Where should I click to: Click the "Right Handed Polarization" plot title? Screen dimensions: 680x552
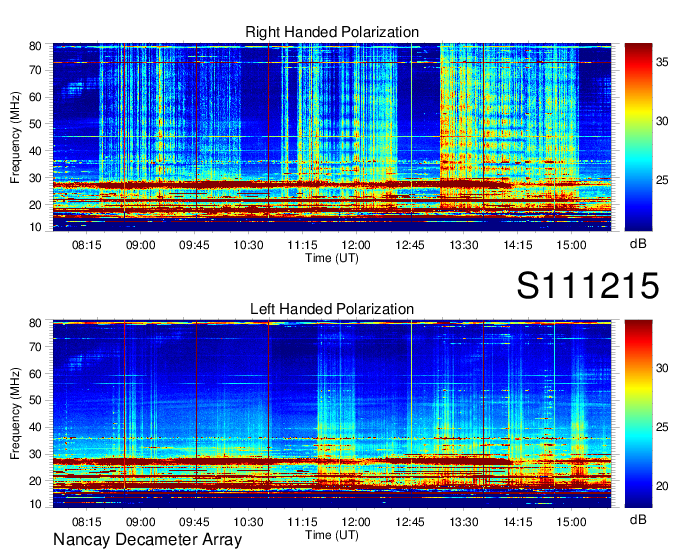[332, 32]
